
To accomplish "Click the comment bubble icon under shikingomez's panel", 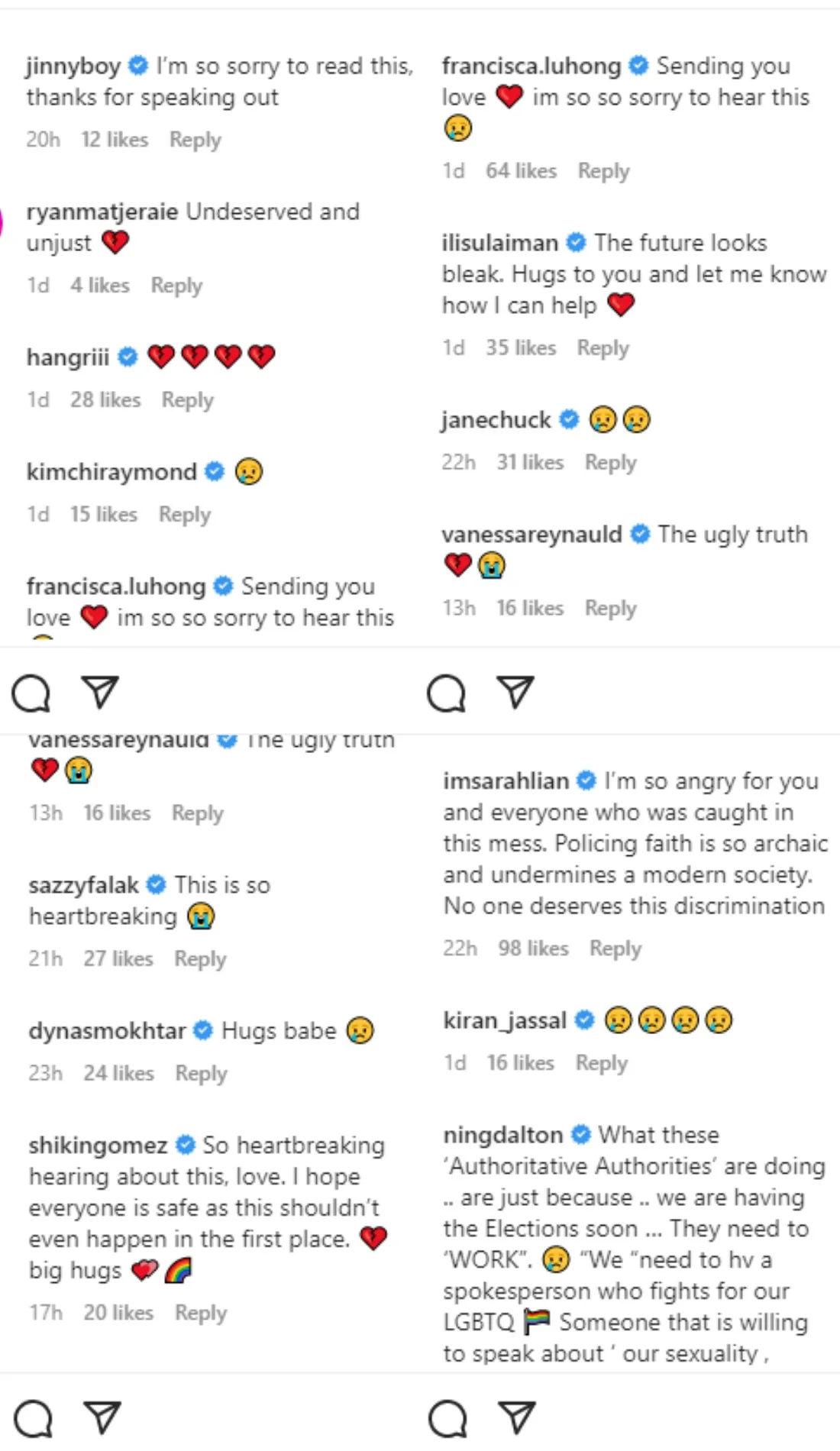I will pyautogui.click(x=34, y=1419).
